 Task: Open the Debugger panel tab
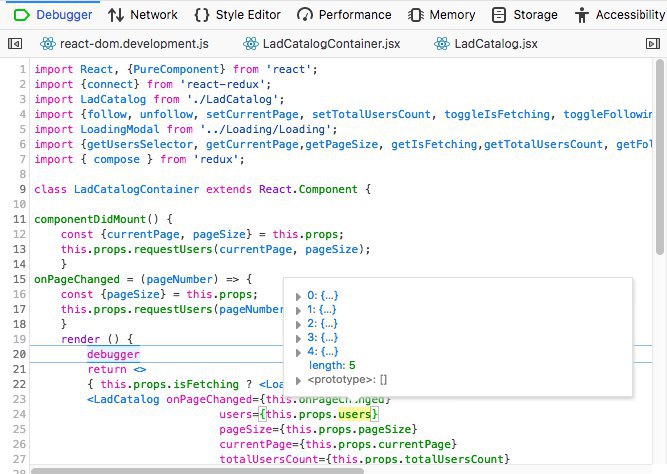(53, 15)
